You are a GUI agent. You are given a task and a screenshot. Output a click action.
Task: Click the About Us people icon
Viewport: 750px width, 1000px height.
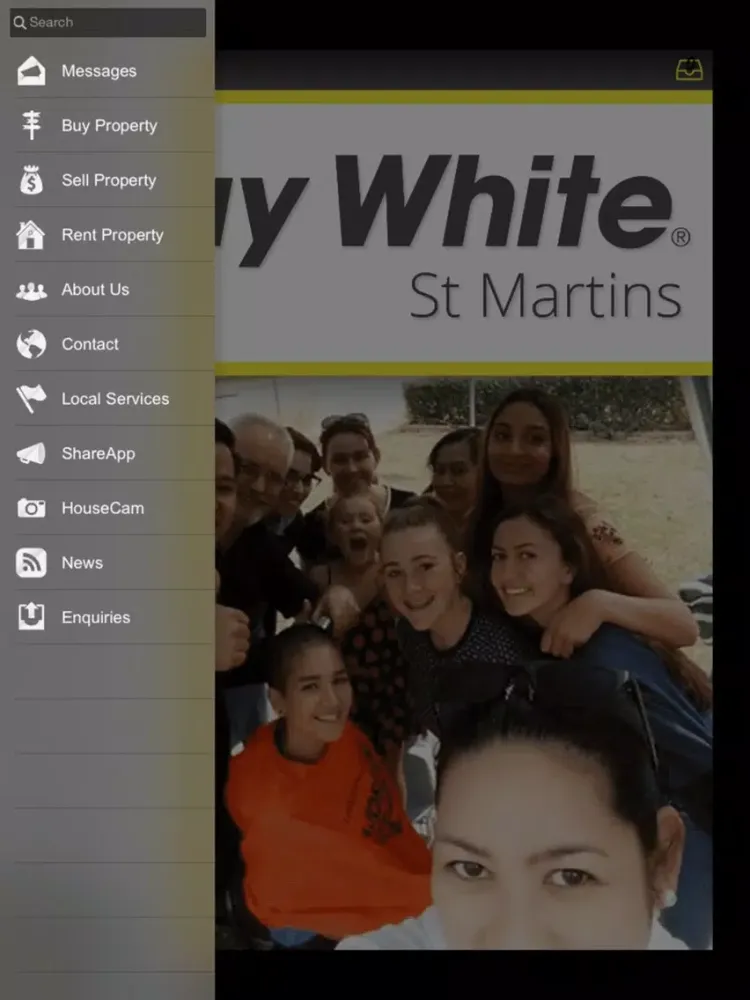[x=31, y=291]
